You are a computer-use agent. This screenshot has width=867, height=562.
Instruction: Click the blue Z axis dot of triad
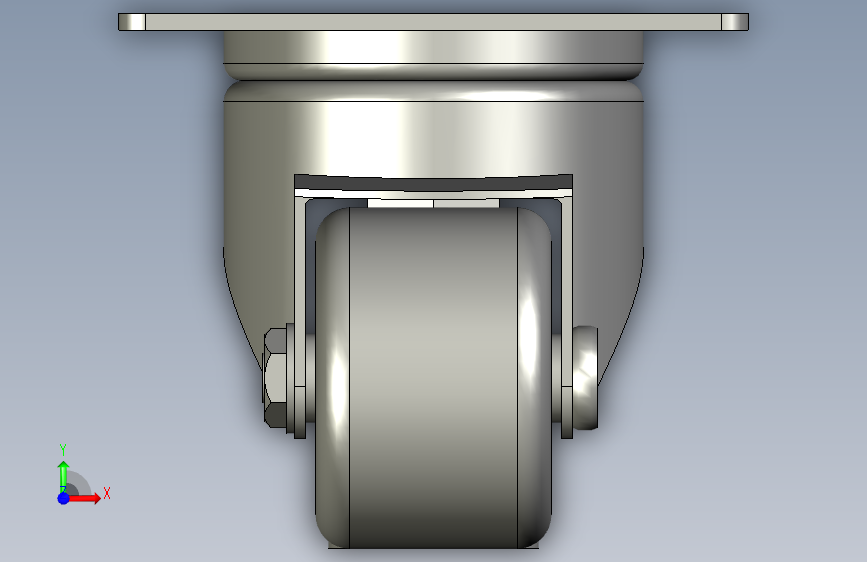pos(63,498)
